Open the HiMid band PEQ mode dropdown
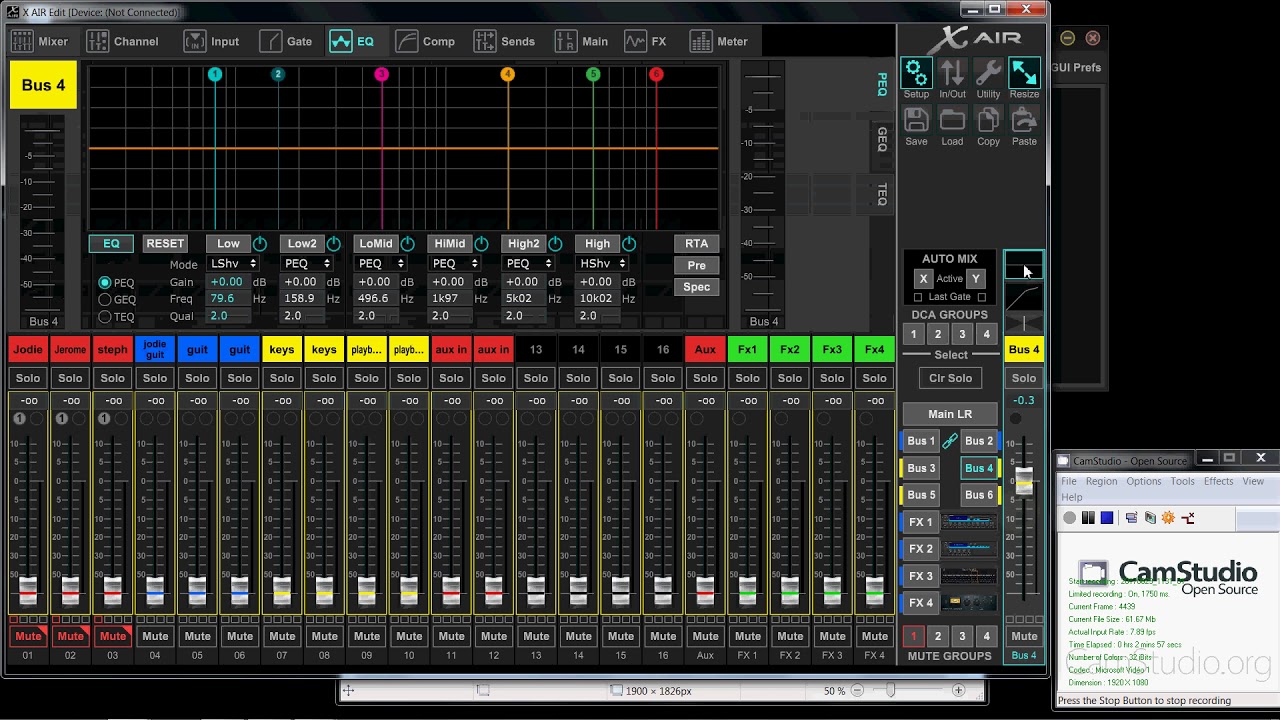Screen dimensions: 1280x720 (x=455, y=264)
